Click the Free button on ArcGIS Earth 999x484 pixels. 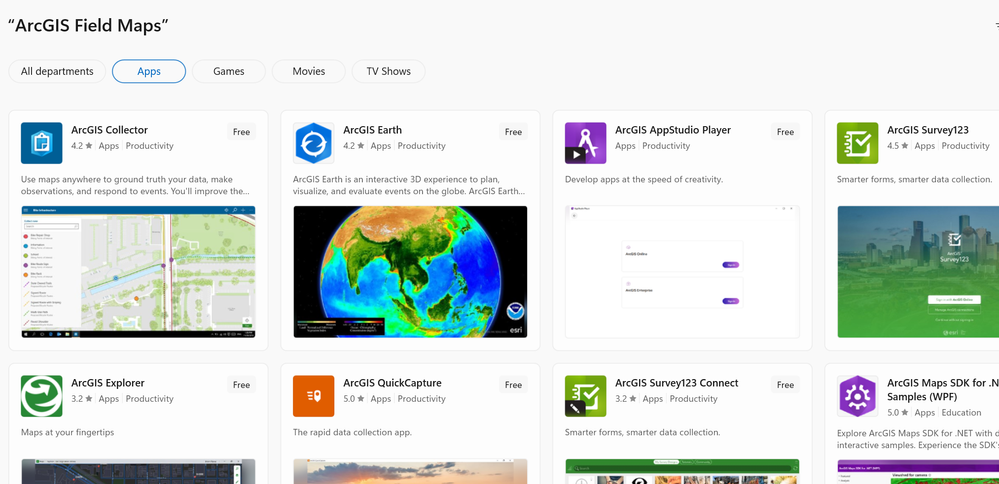pos(514,132)
